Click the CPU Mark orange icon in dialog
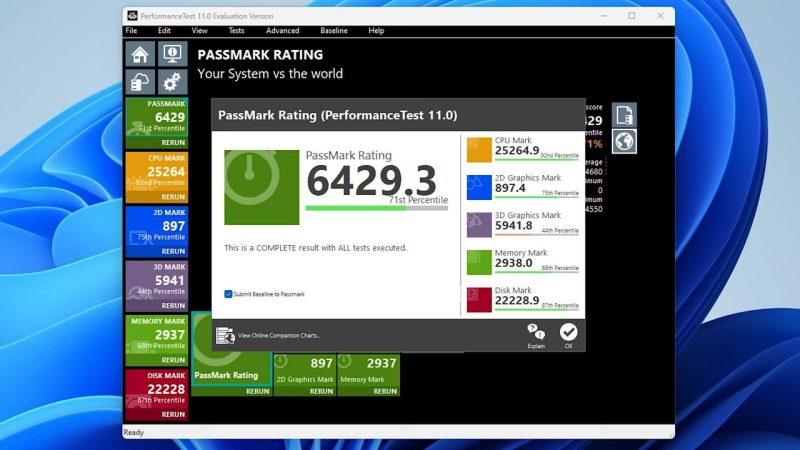Image resolution: width=800 pixels, height=450 pixels. tap(479, 149)
